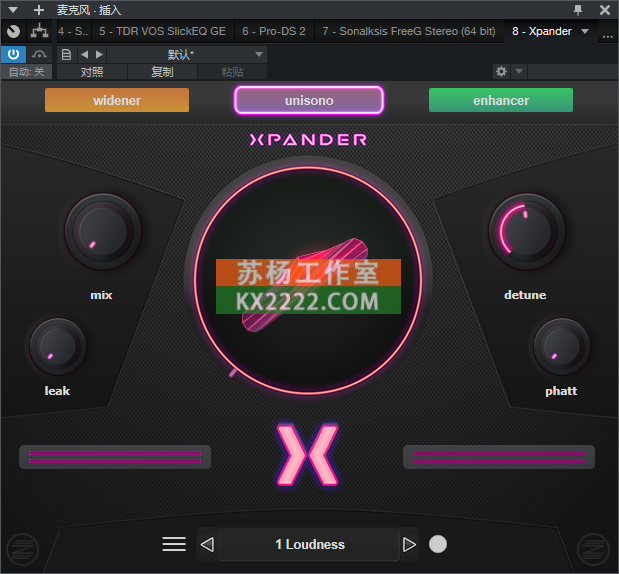Screen dimensions: 619x574
Task: Click the channel editor dial icon
Action: (13, 31)
